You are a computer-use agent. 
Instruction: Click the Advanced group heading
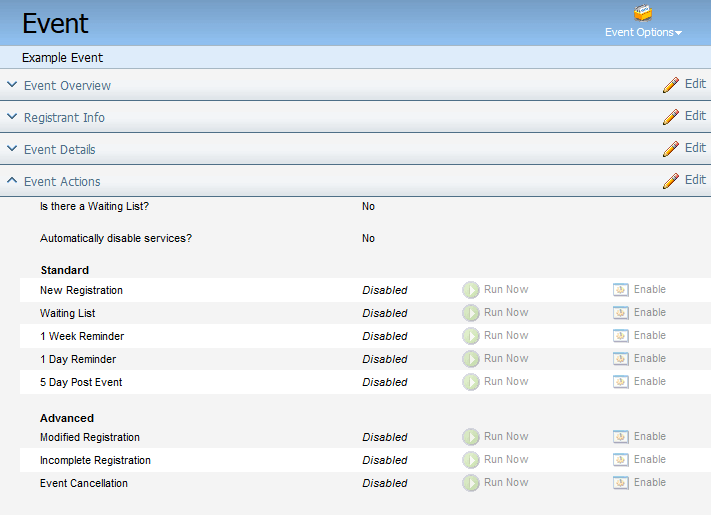pos(67,418)
